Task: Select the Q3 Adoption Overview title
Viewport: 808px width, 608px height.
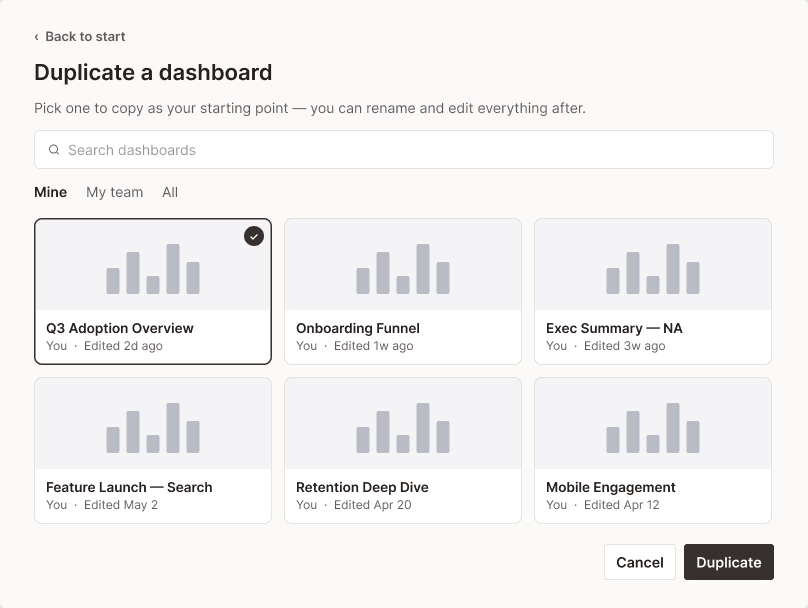Action: click(120, 328)
